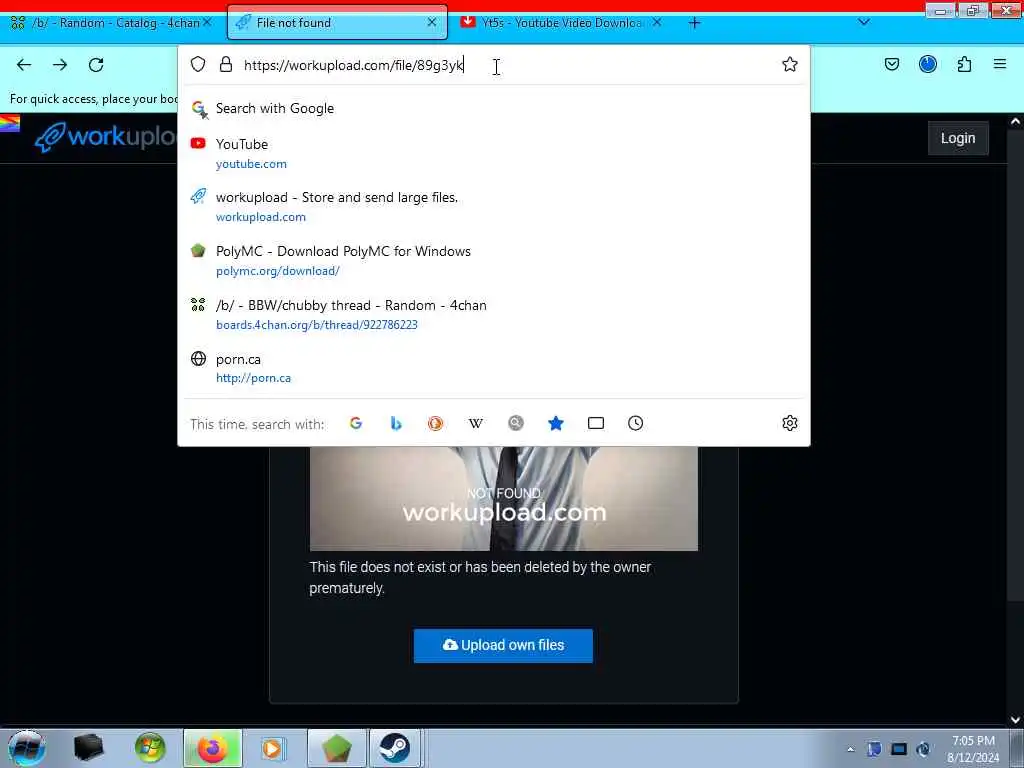Search this time with Wikipedia icon
Image resolution: width=1024 pixels, height=768 pixels.
[x=475, y=423]
